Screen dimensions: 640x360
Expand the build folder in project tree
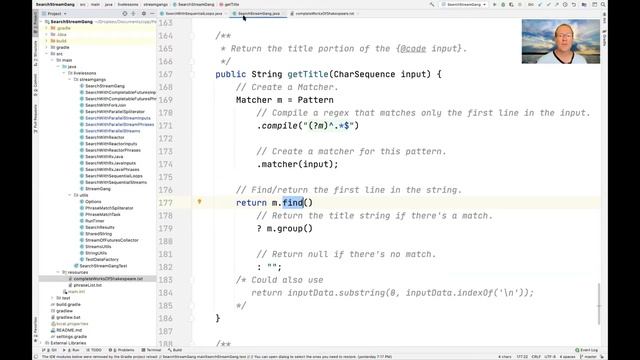[46, 41]
